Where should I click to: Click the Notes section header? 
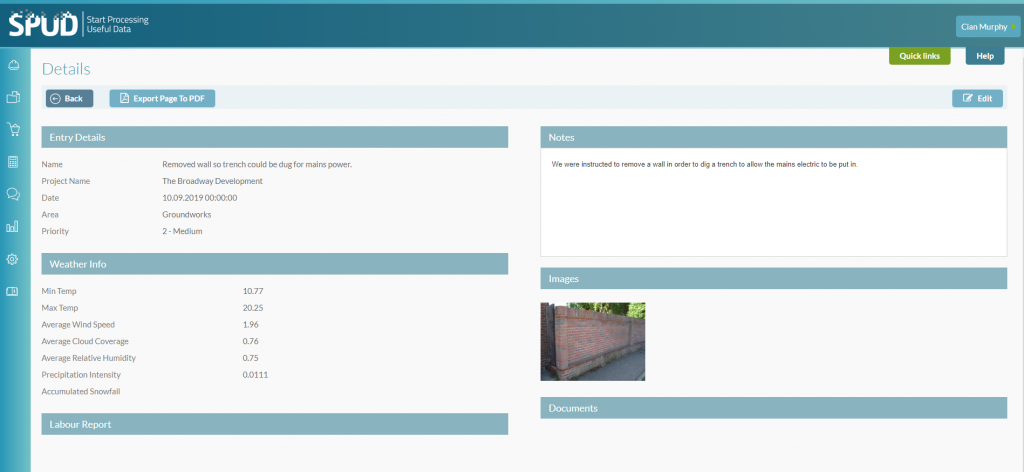[774, 137]
